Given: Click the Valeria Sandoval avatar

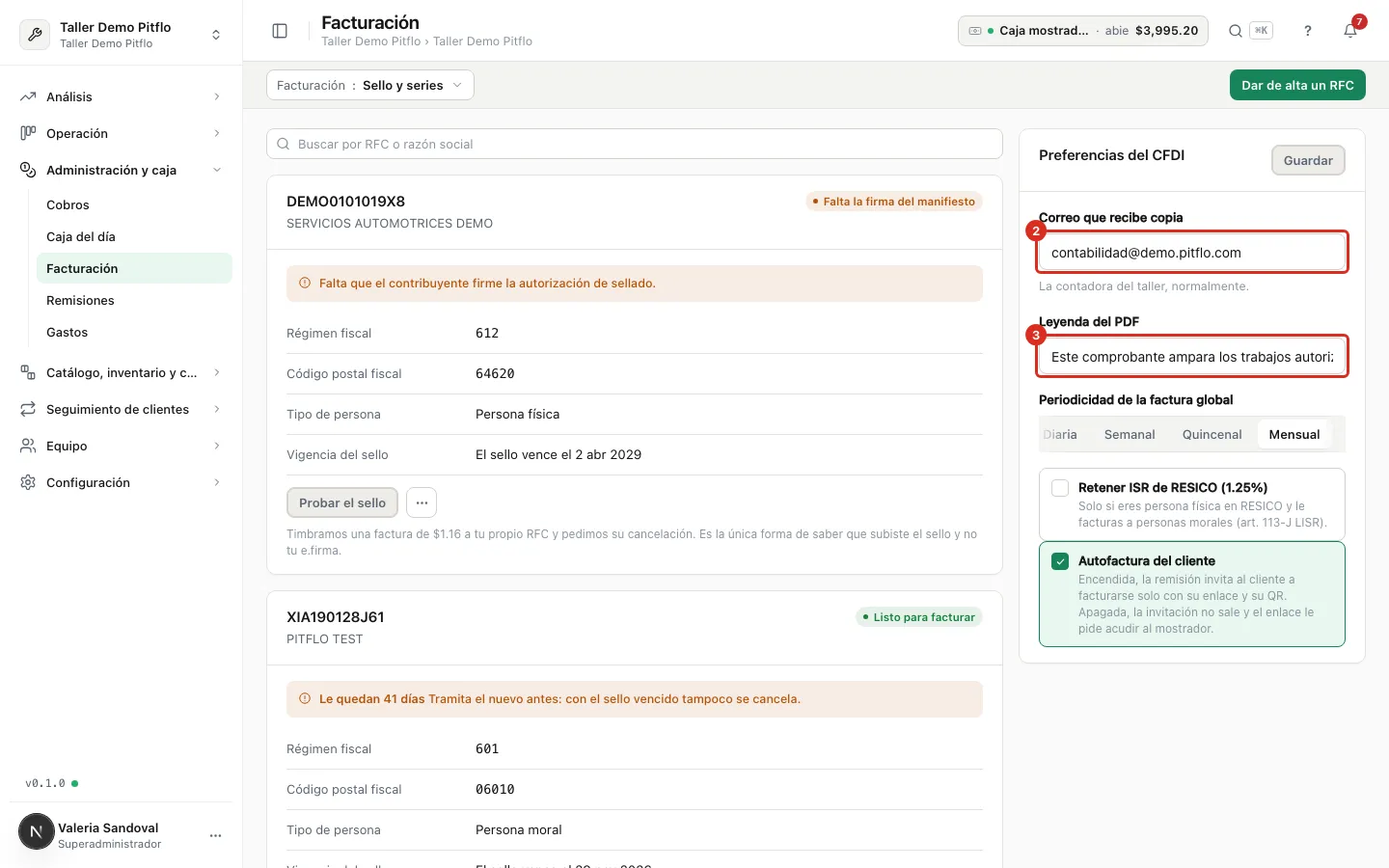Looking at the screenshot, I should tap(37, 831).
